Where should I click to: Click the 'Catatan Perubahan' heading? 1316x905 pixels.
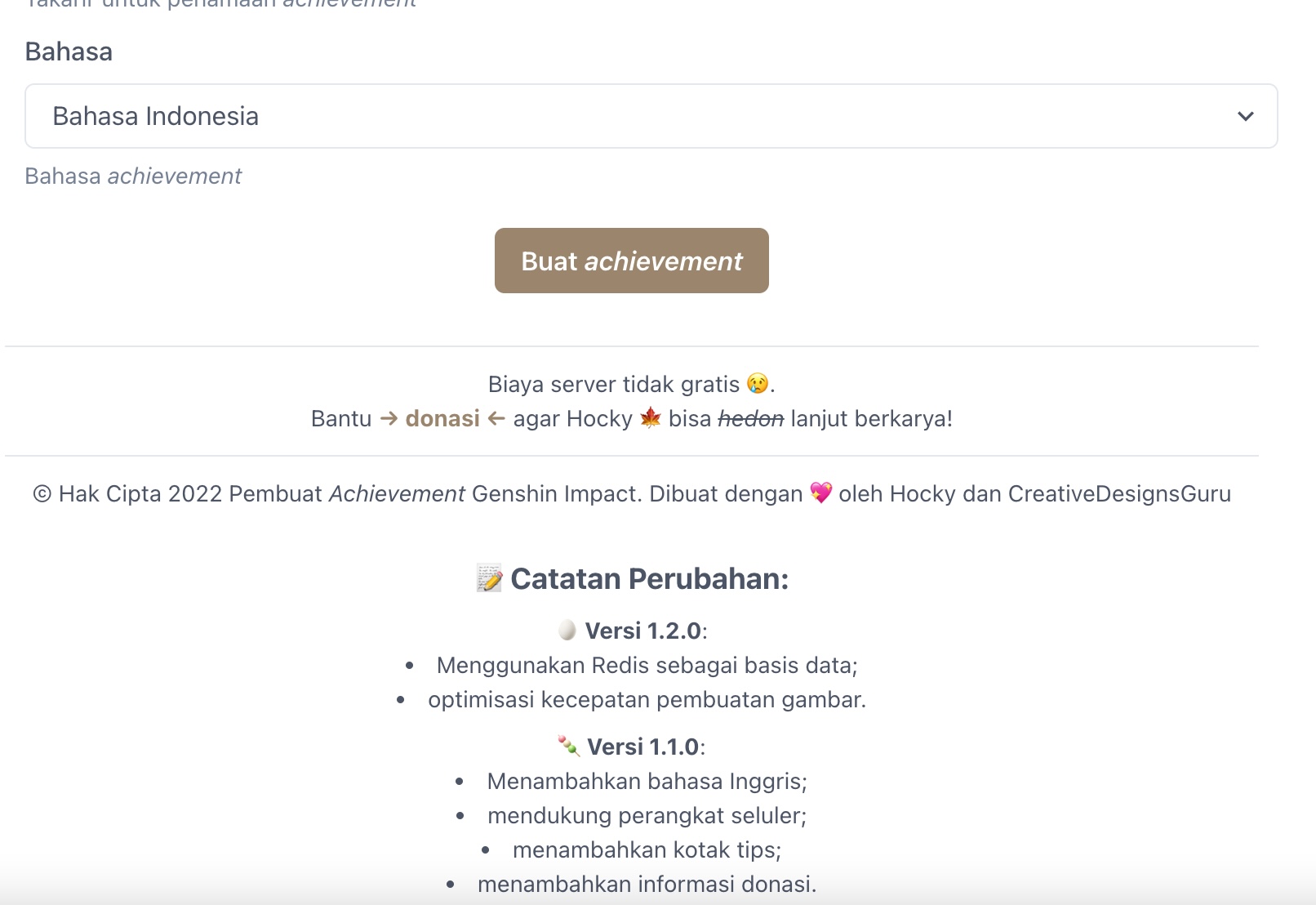pos(649,578)
